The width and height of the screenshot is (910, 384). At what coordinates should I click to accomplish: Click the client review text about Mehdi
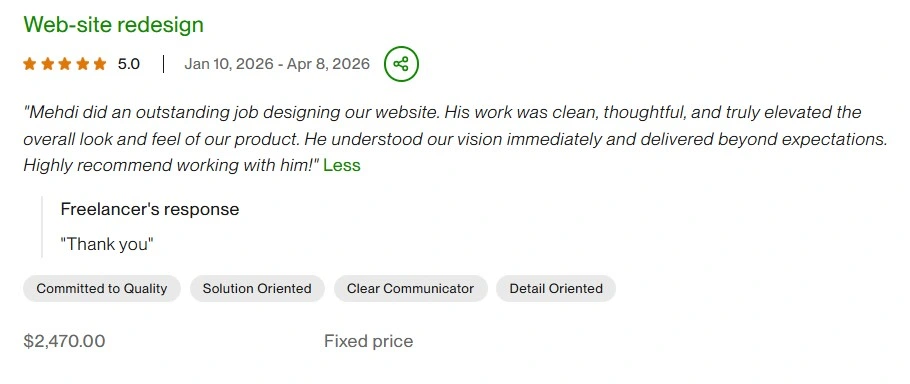point(456,139)
